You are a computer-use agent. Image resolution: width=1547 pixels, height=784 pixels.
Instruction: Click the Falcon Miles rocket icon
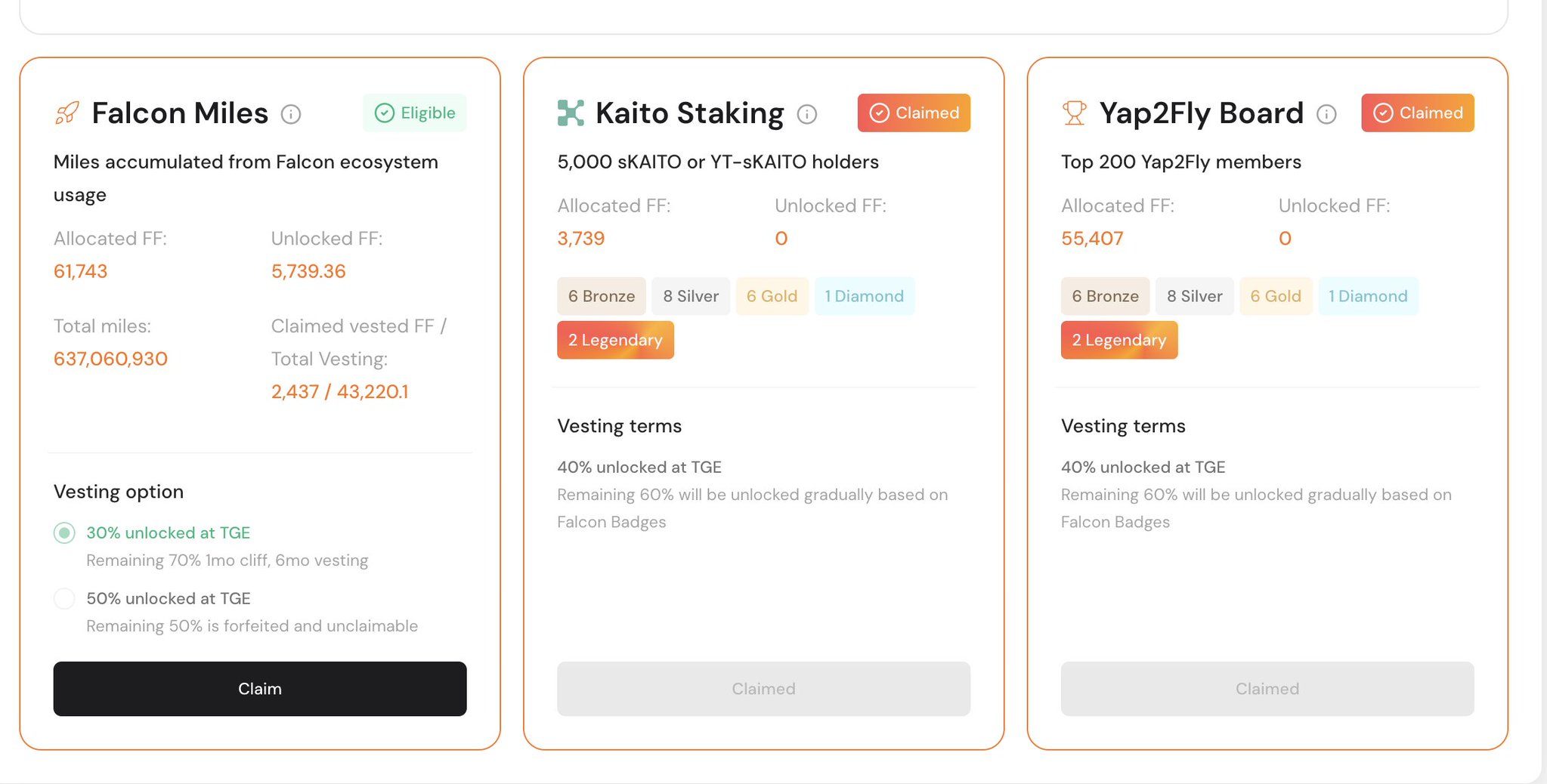67,113
